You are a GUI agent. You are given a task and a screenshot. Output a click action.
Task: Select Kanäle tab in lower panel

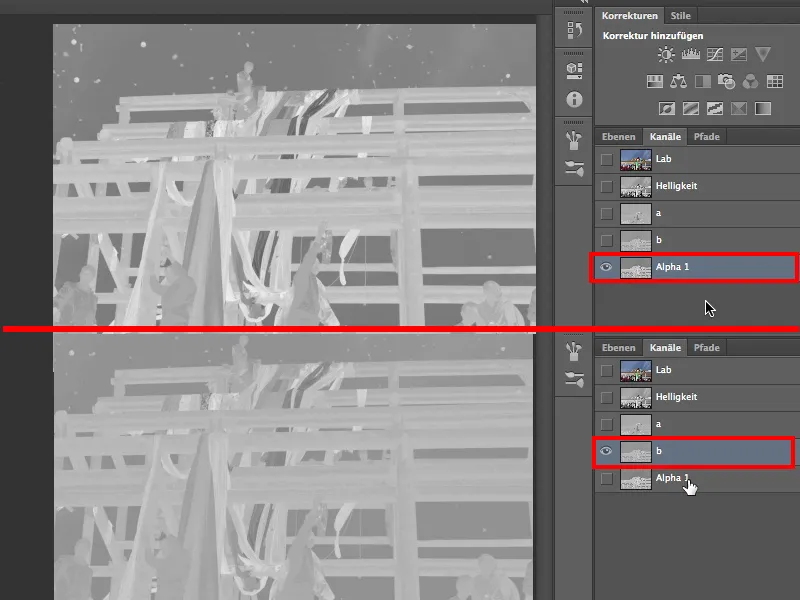(665, 347)
